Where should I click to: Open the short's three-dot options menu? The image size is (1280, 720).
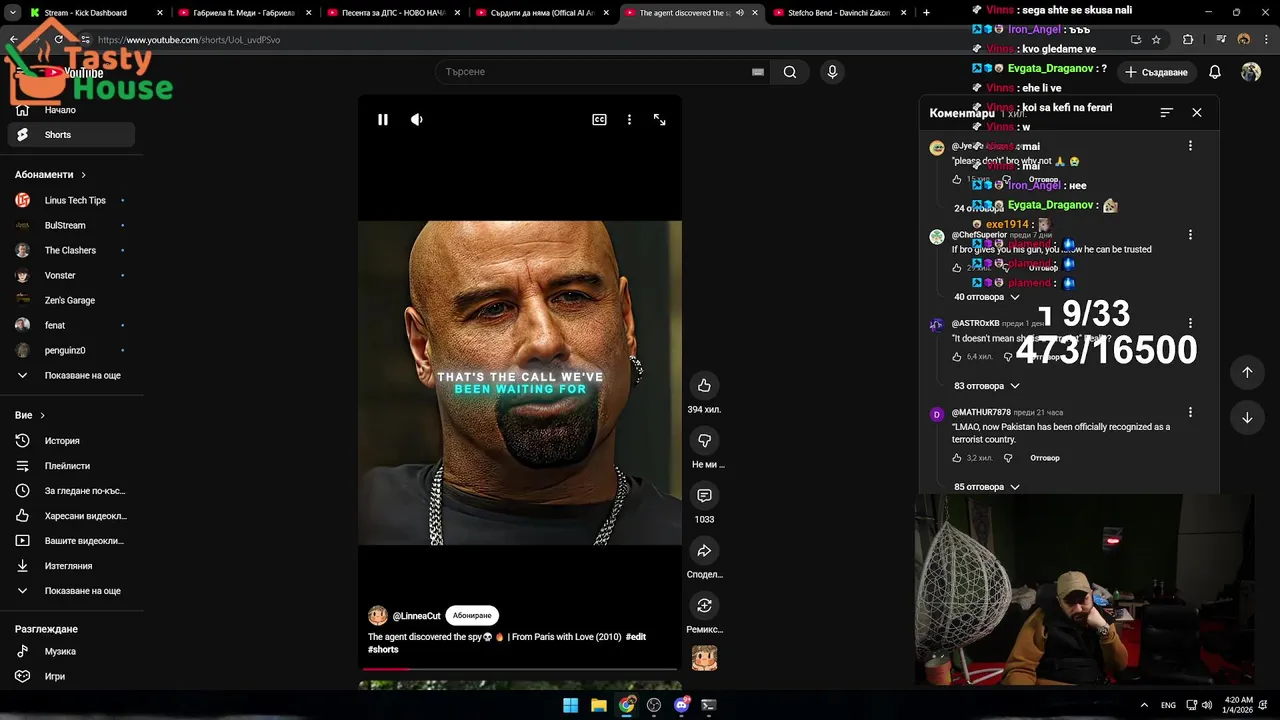coord(629,120)
